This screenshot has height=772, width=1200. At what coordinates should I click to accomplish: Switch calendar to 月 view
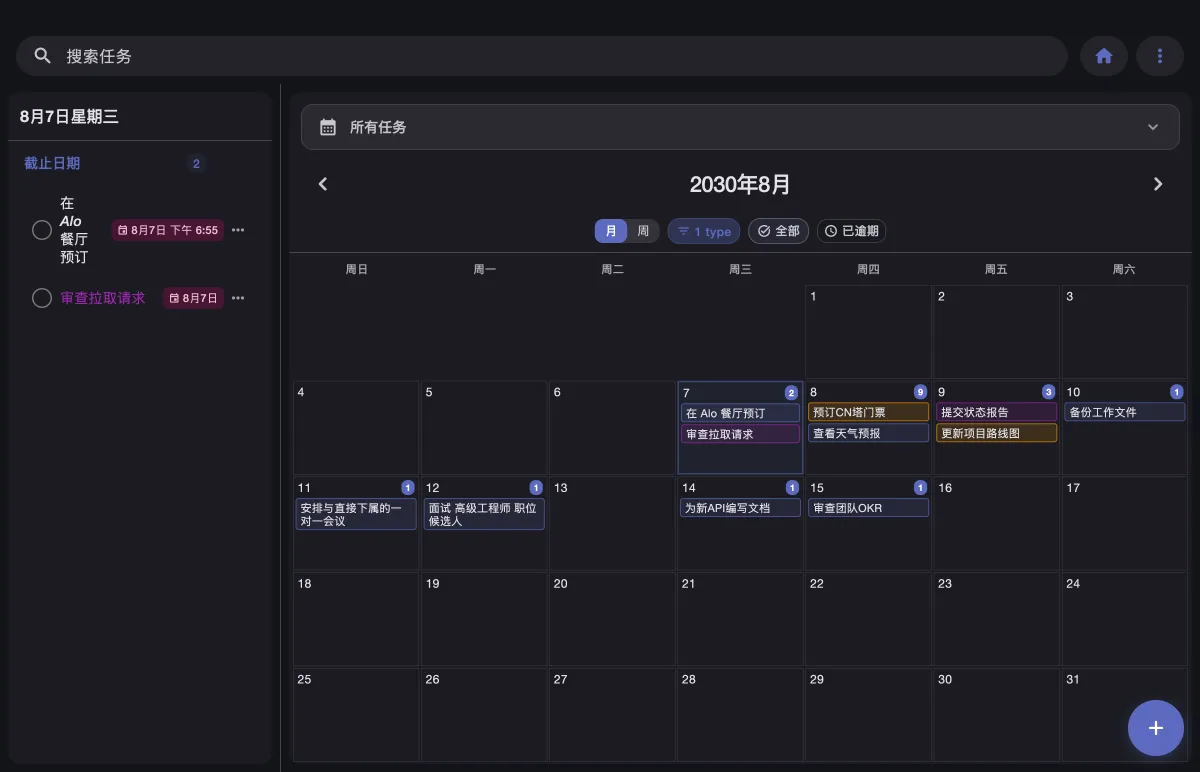(x=611, y=231)
